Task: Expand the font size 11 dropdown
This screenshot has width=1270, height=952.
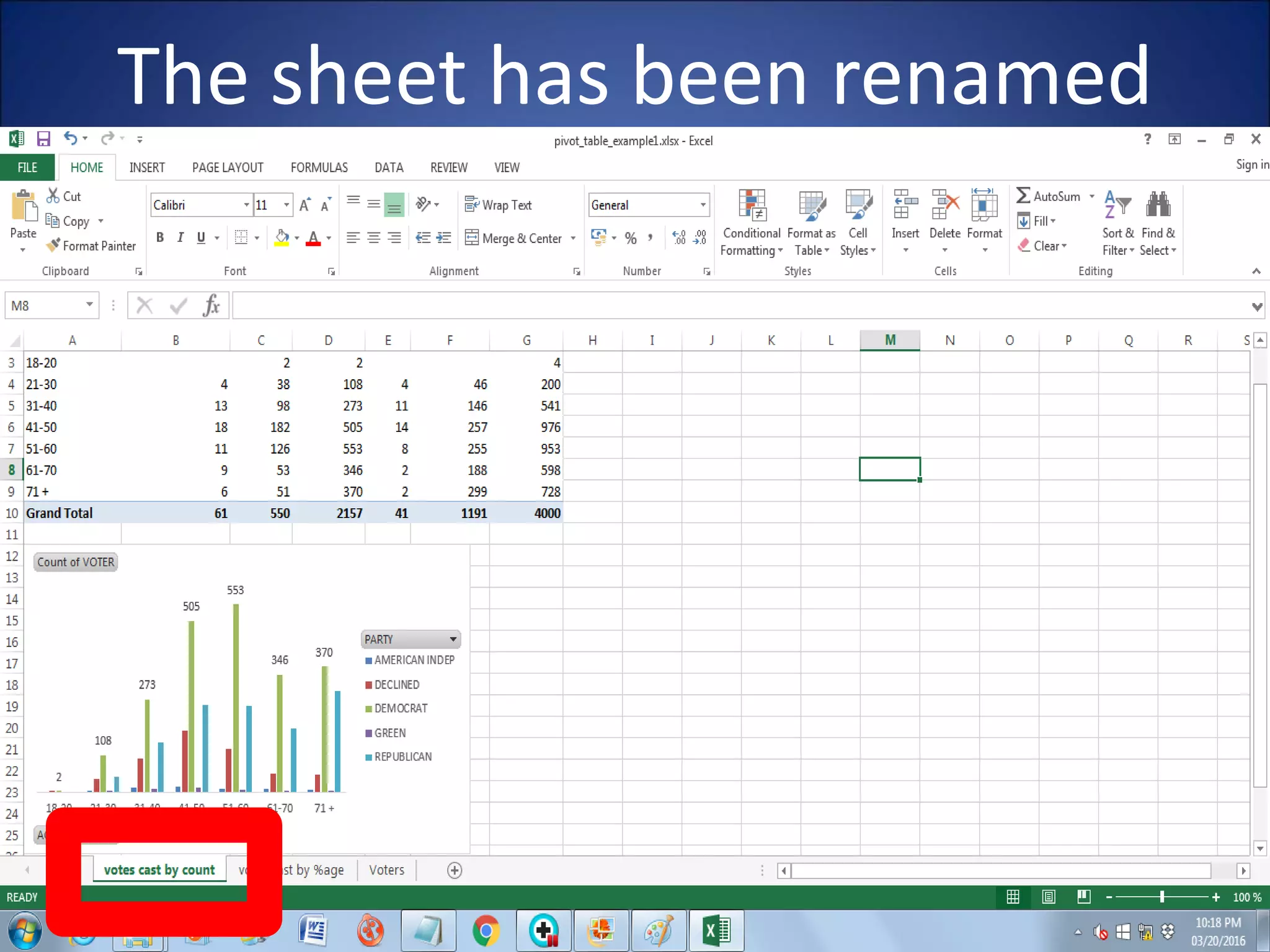Action: 286,205
